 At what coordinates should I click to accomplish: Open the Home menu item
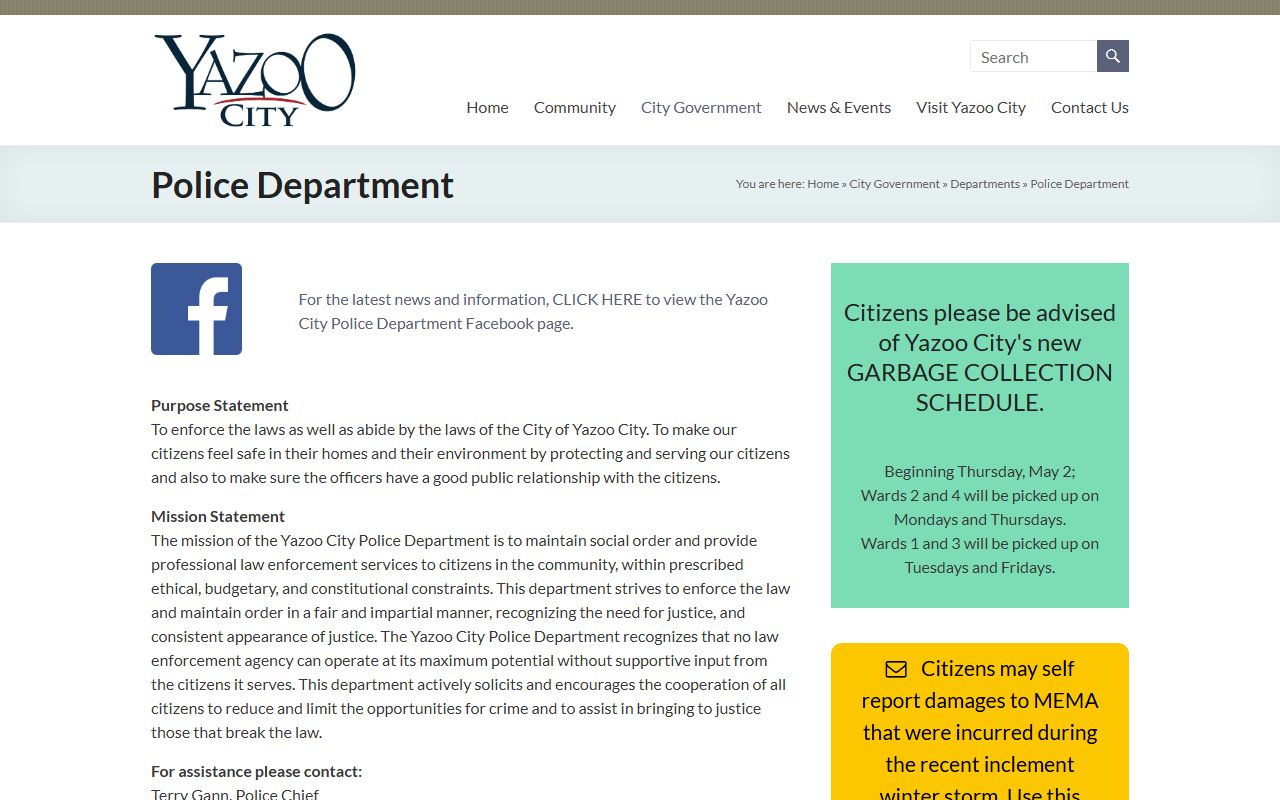click(487, 107)
